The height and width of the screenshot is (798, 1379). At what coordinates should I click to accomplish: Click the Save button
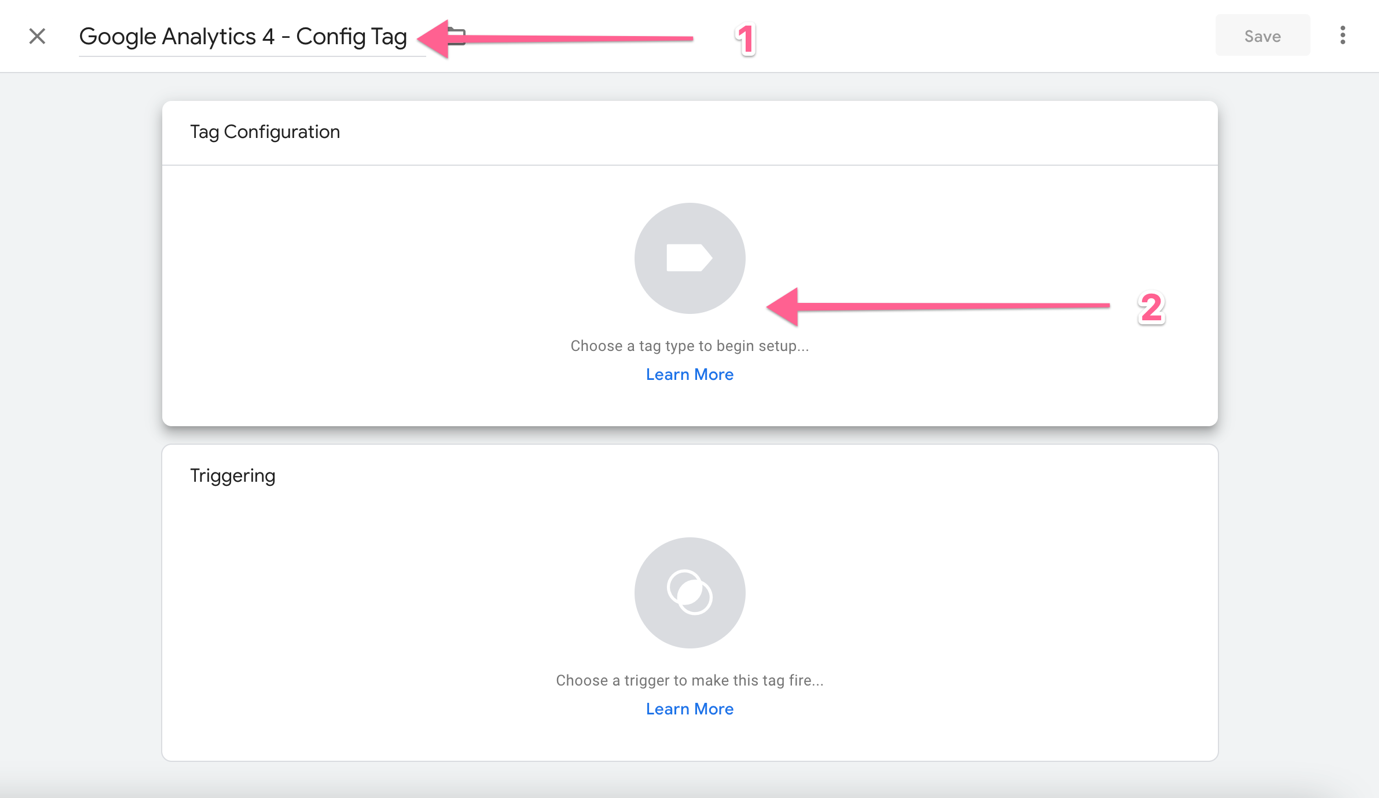(1262, 36)
